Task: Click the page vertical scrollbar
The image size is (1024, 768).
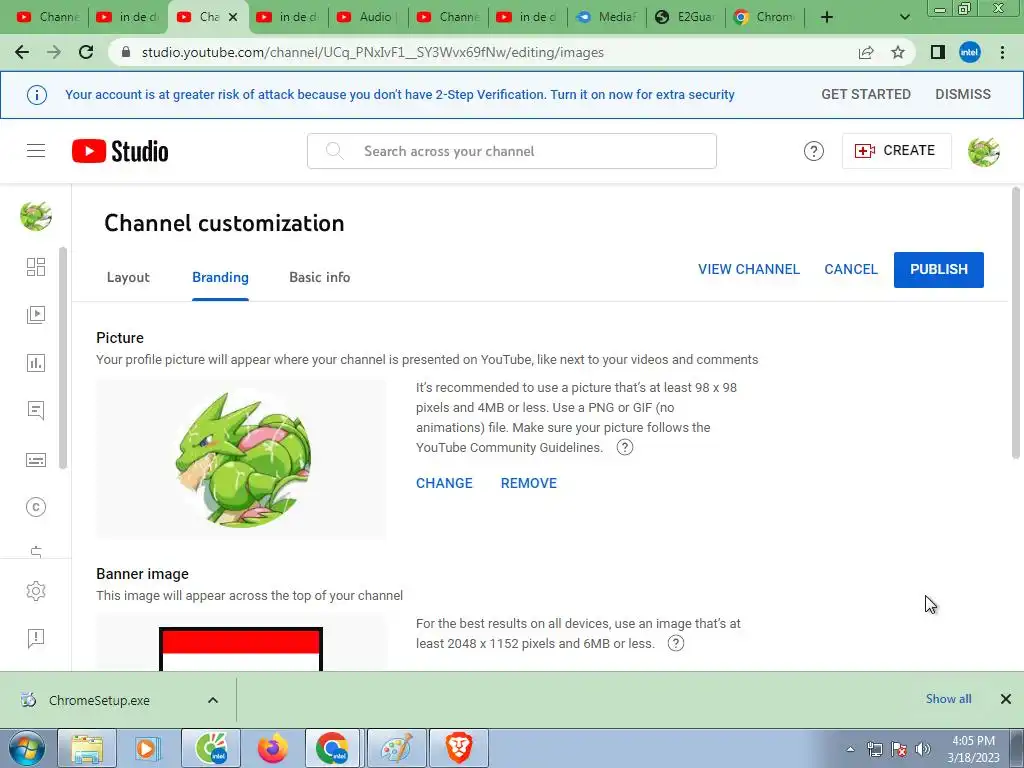Action: tap(1016, 323)
